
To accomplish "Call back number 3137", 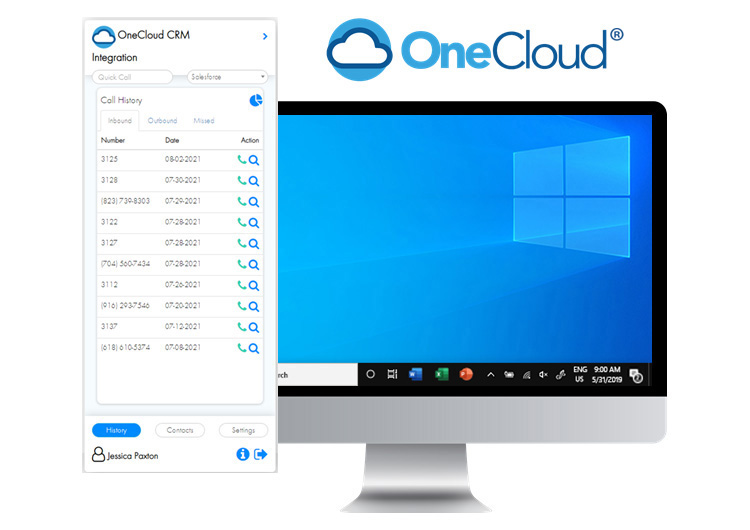I will pyautogui.click(x=242, y=327).
